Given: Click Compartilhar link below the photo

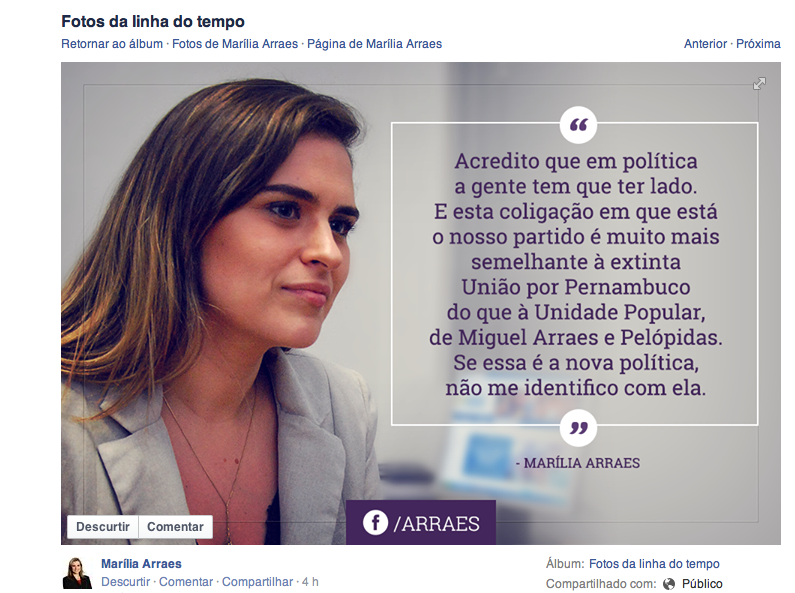Looking at the screenshot, I should point(258,582).
